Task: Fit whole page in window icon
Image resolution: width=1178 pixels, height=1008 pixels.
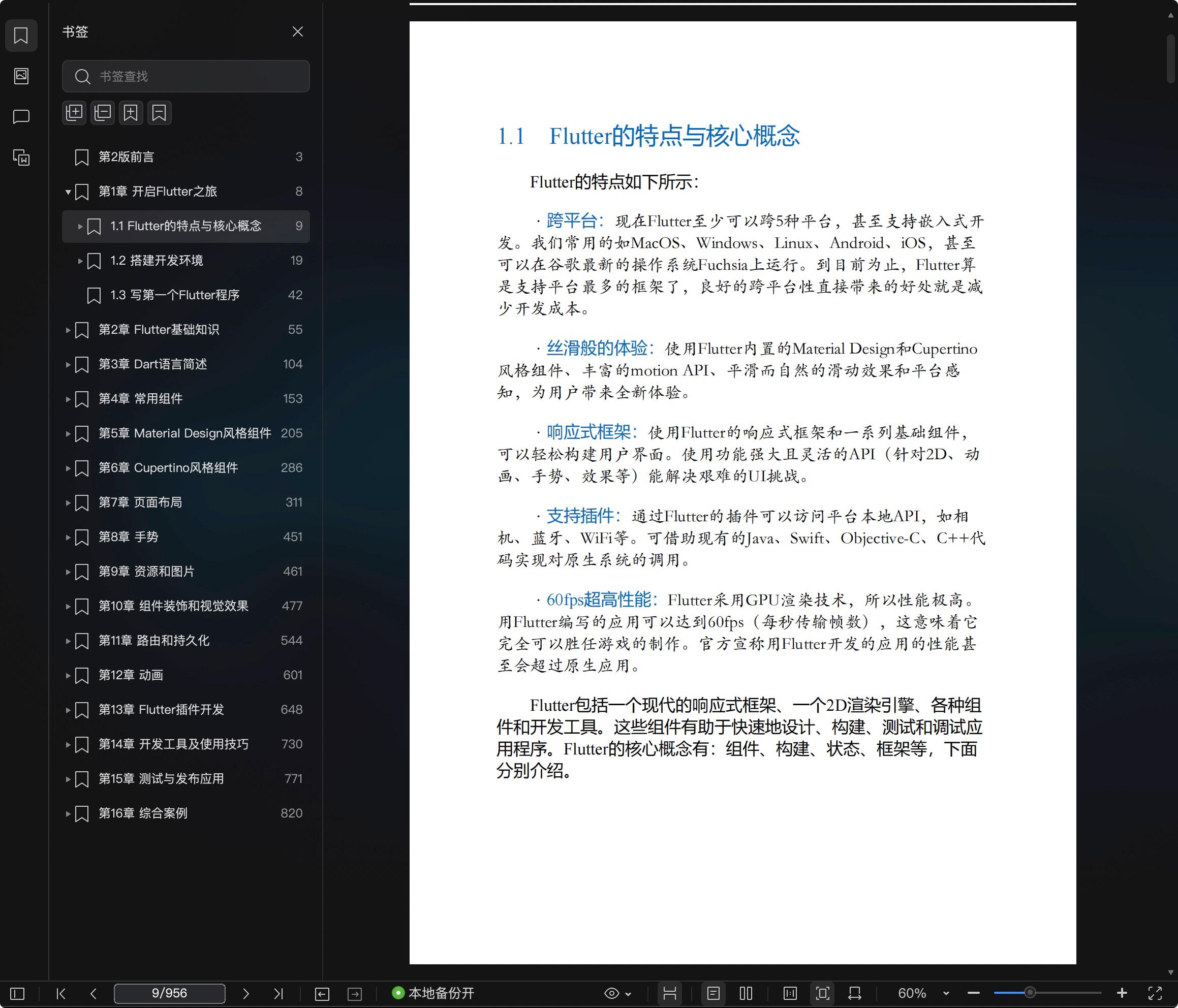Action: pyautogui.click(x=823, y=993)
